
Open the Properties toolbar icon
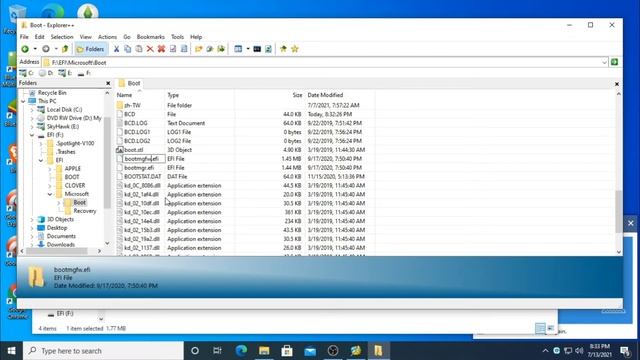(173, 49)
